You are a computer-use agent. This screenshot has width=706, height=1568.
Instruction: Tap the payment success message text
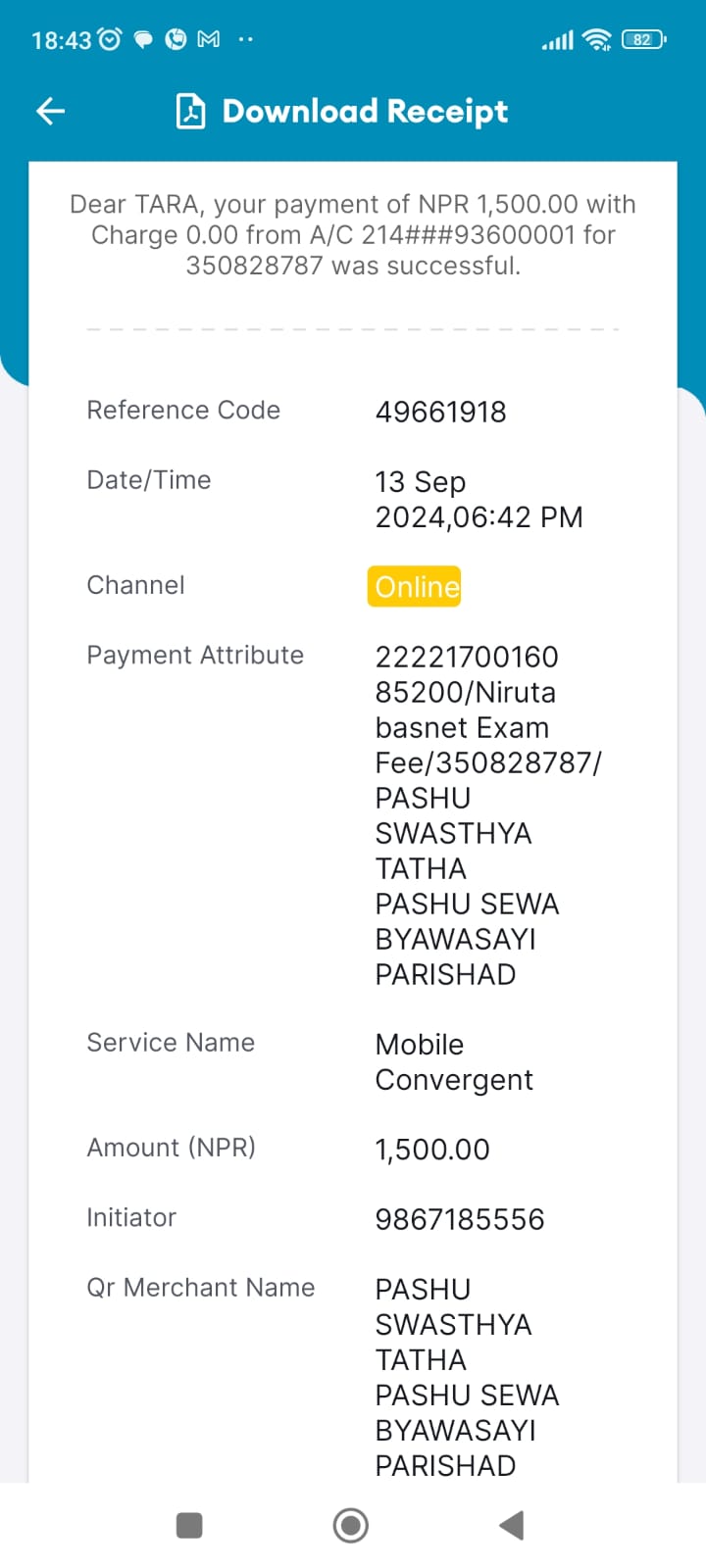pos(353,235)
